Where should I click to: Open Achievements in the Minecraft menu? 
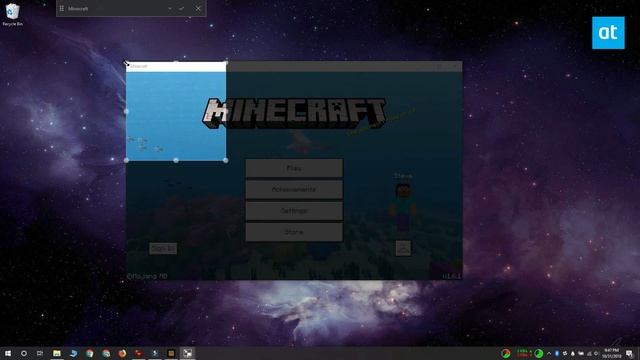[294, 189]
